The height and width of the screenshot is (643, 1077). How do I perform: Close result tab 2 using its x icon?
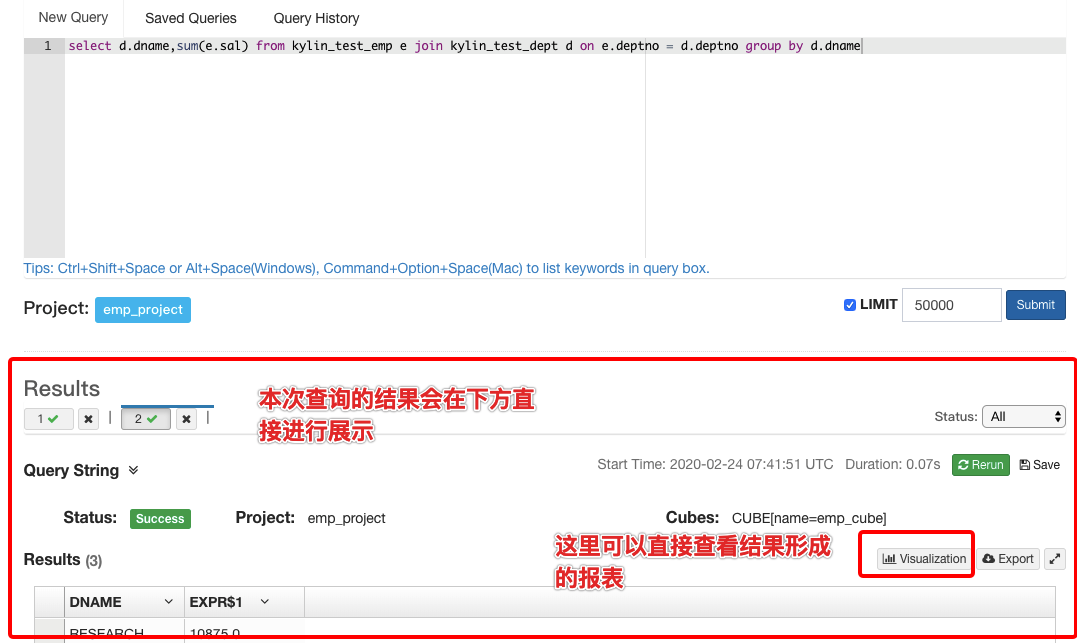pyautogui.click(x=185, y=418)
